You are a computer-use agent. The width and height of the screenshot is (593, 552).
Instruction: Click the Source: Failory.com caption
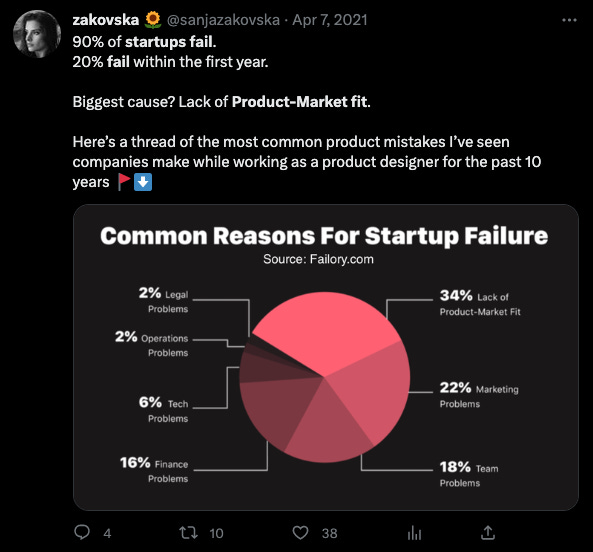(x=318, y=259)
